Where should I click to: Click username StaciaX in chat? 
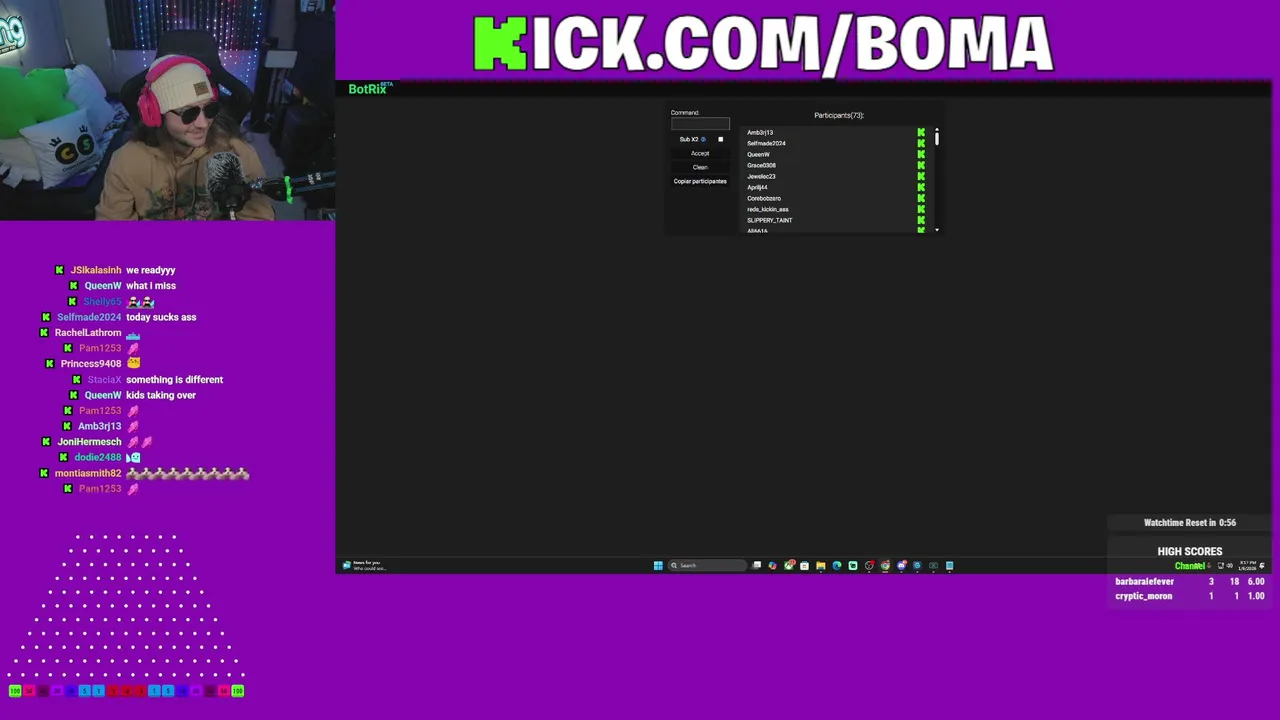pyautogui.click(x=104, y=379)
